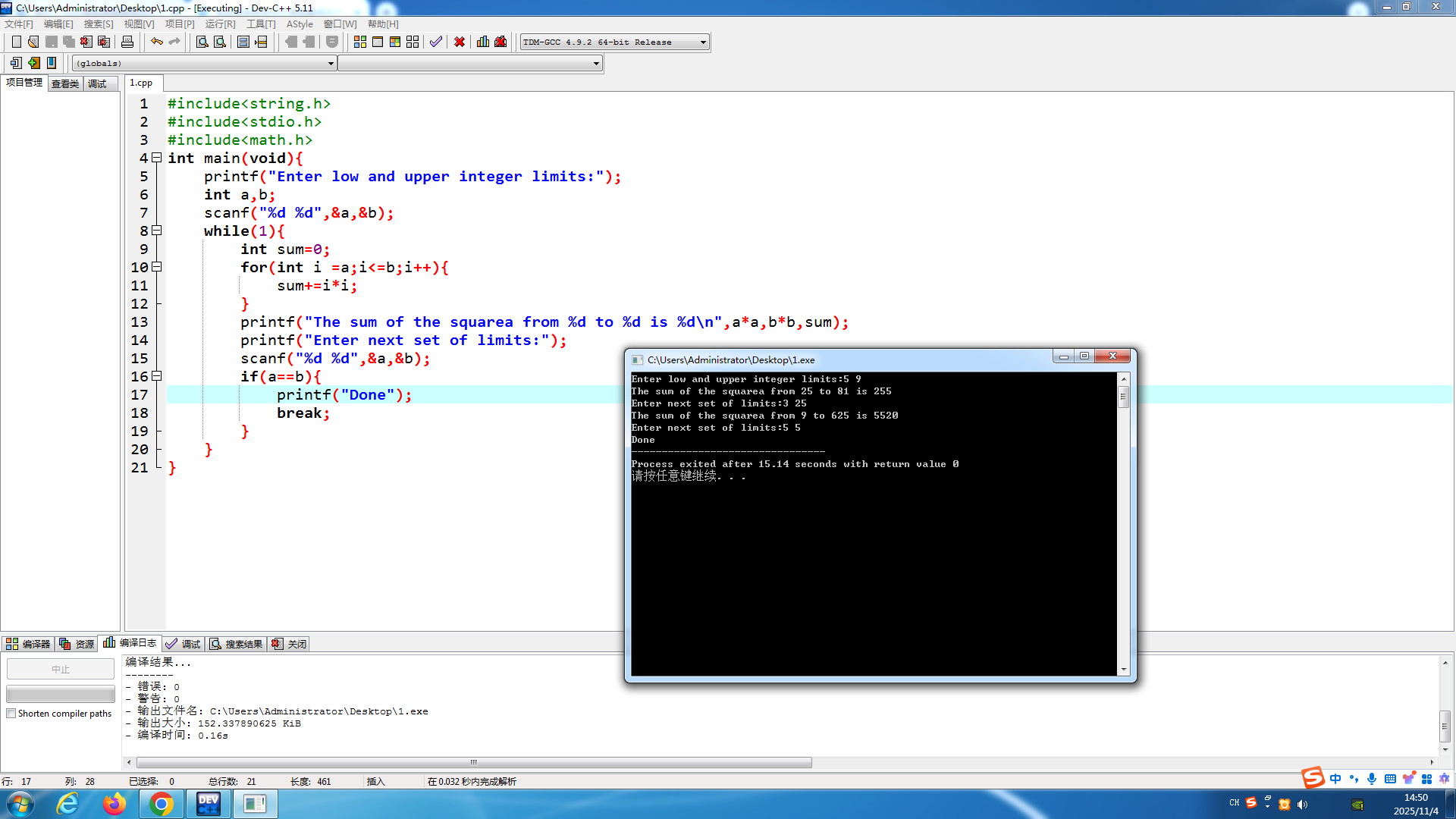The width and height of the screenshot is (1456, 819).
Task: Click the Profile analysis chart icon
Action: [483, 42]
